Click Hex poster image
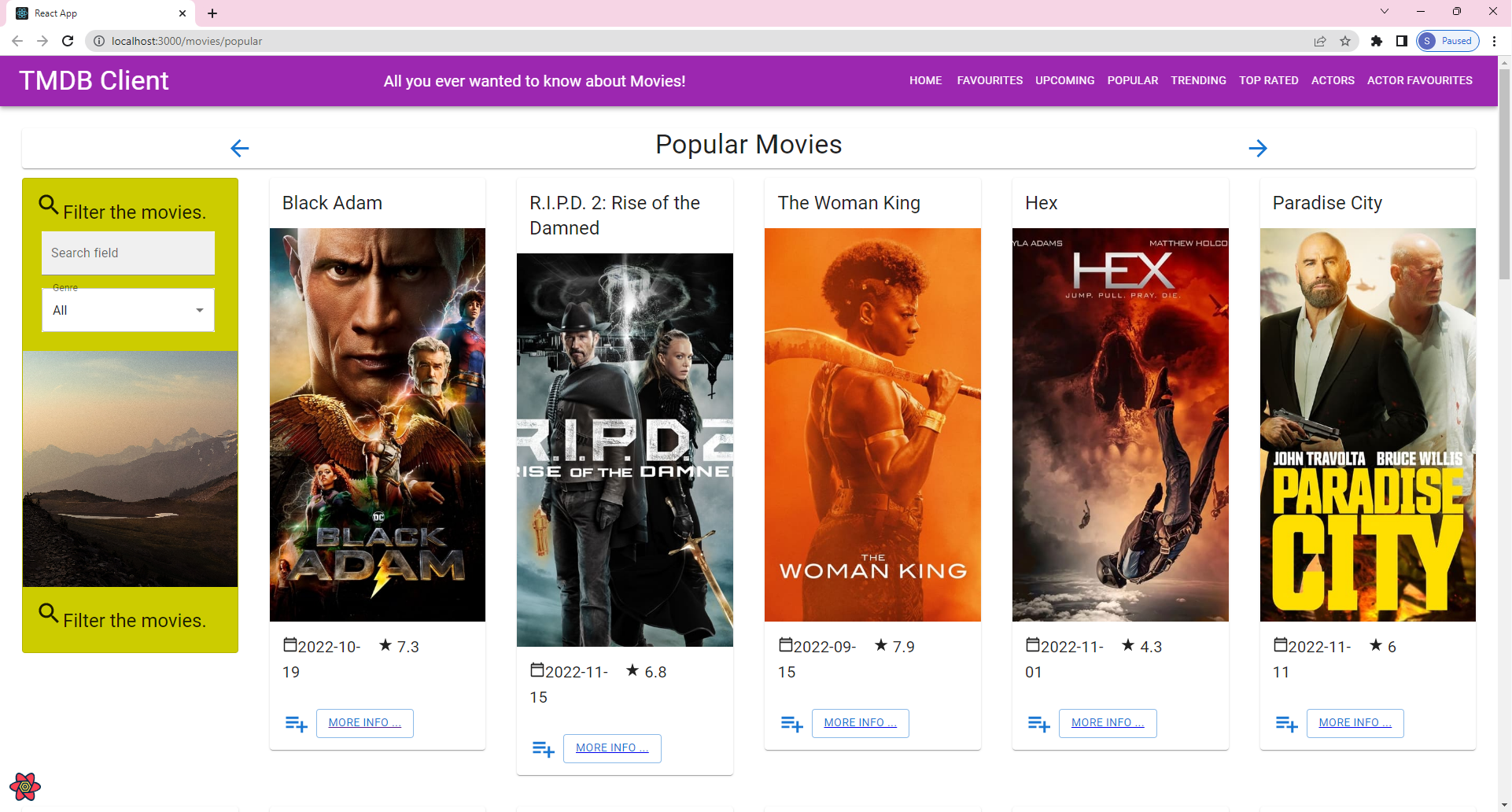 [x=1120, y=425]
